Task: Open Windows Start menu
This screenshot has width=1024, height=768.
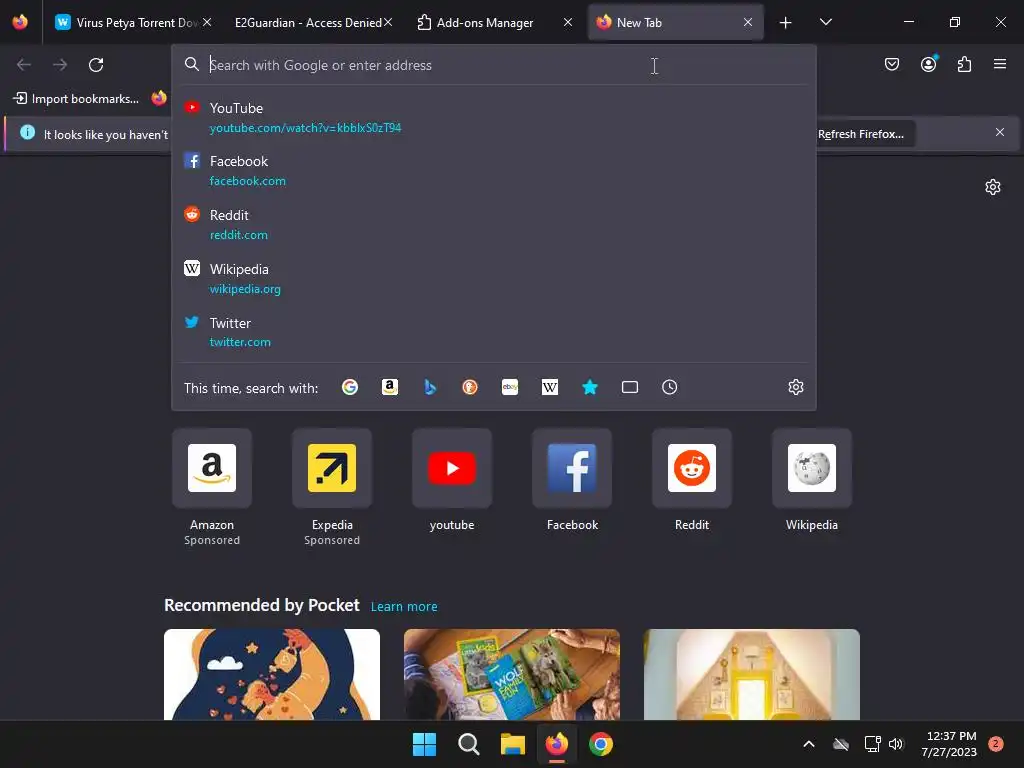Action: [x=424, y=744]
